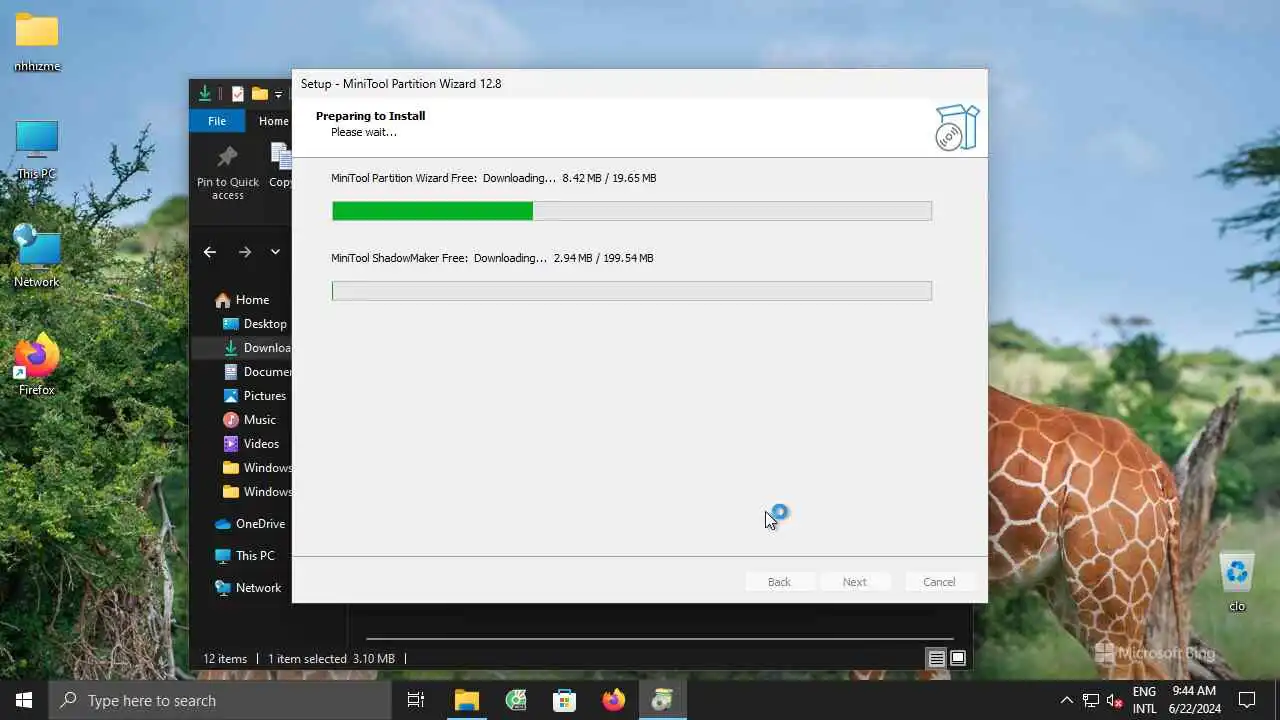
Task: Click the Properties checkmark icon in Explorer quick toolbar
Action: click(x=238, y=94)
